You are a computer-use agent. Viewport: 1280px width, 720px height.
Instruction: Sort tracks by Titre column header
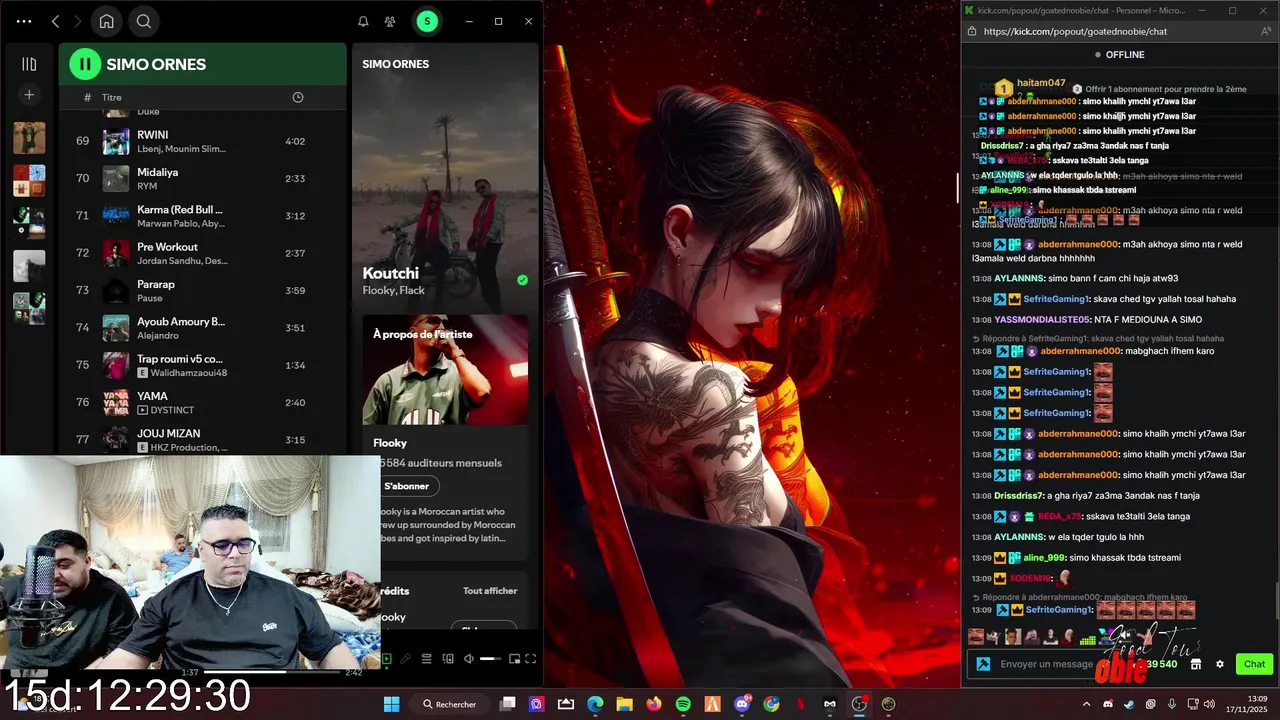[x=111, y=97]
